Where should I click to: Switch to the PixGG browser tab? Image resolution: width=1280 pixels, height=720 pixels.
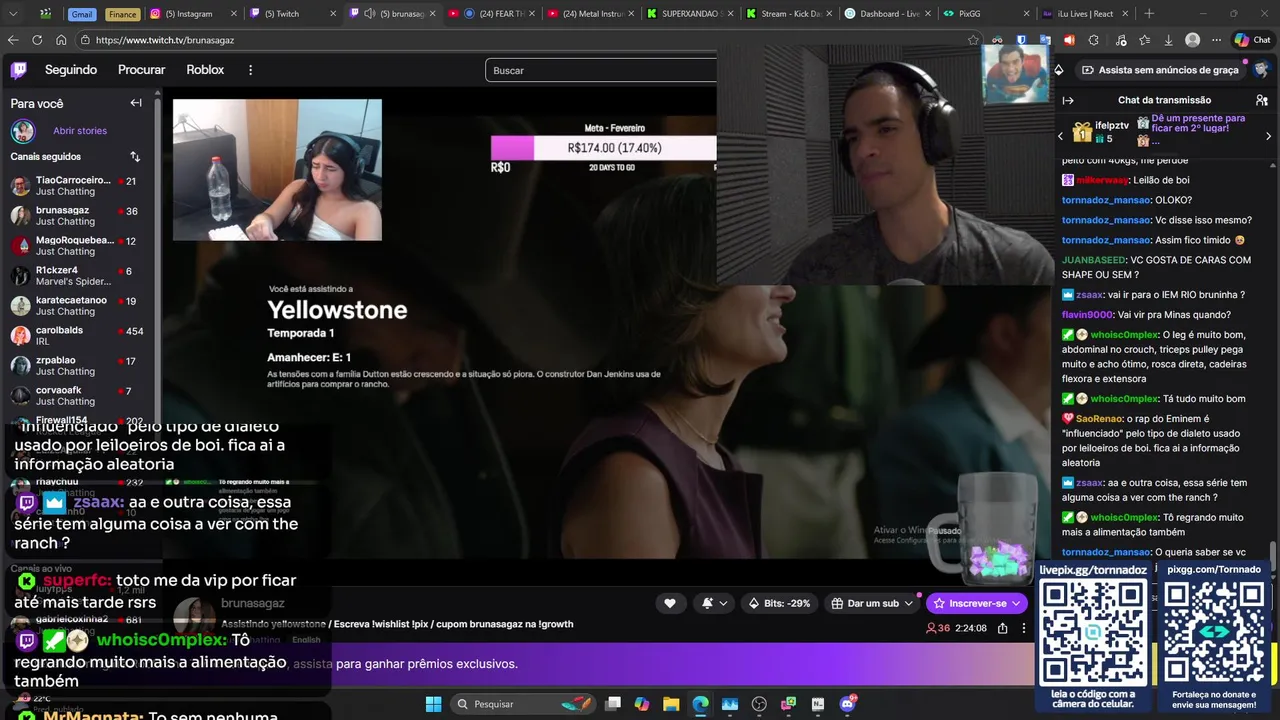point(985,14)
